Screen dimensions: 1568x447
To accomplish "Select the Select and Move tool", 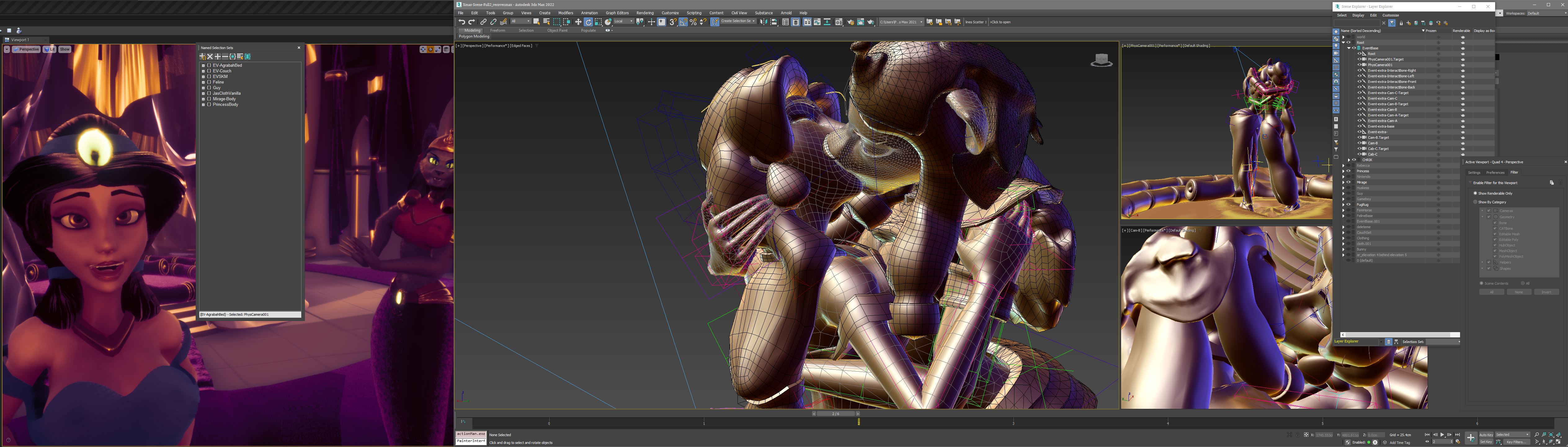I will click(x=578, y=22).
